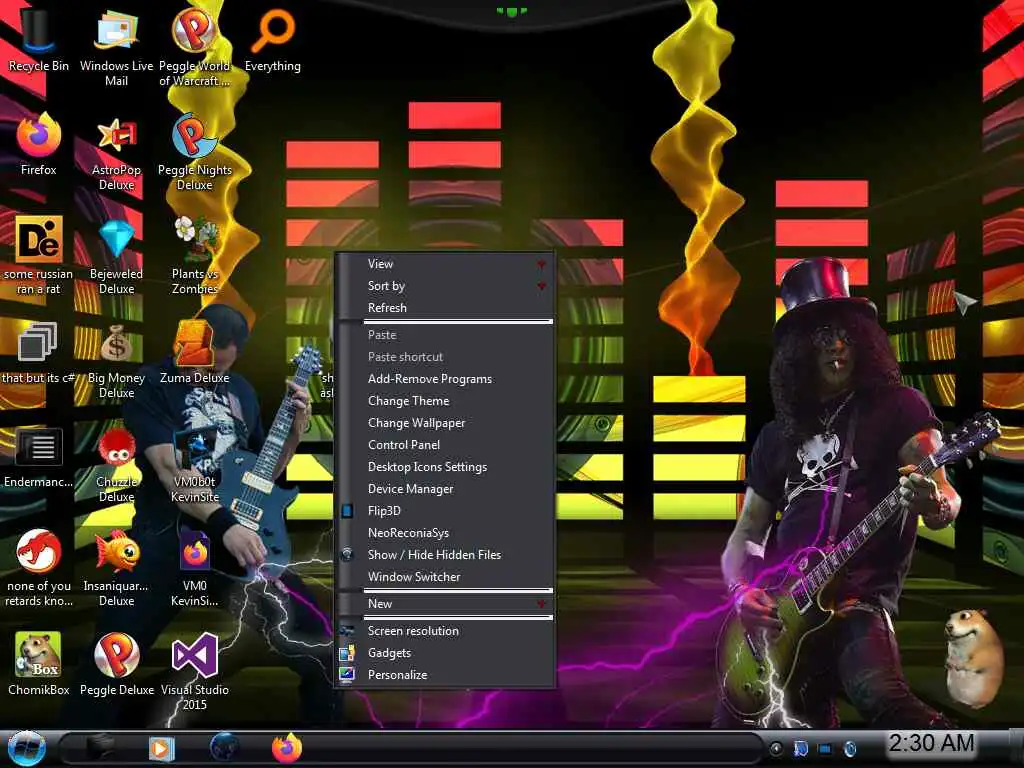Select the VM0B0t KevinSite icon
Image resolution: width=1024 pixels, height=768 pixels.
(x=195, y=464)
